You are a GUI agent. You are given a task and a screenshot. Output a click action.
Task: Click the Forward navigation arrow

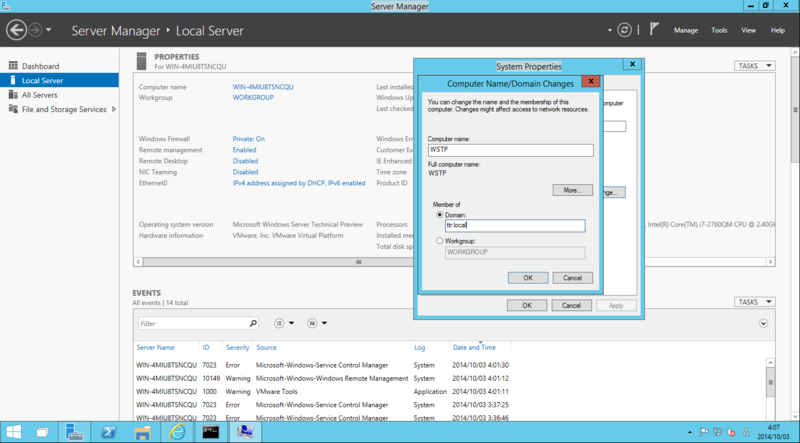[35, 30]
